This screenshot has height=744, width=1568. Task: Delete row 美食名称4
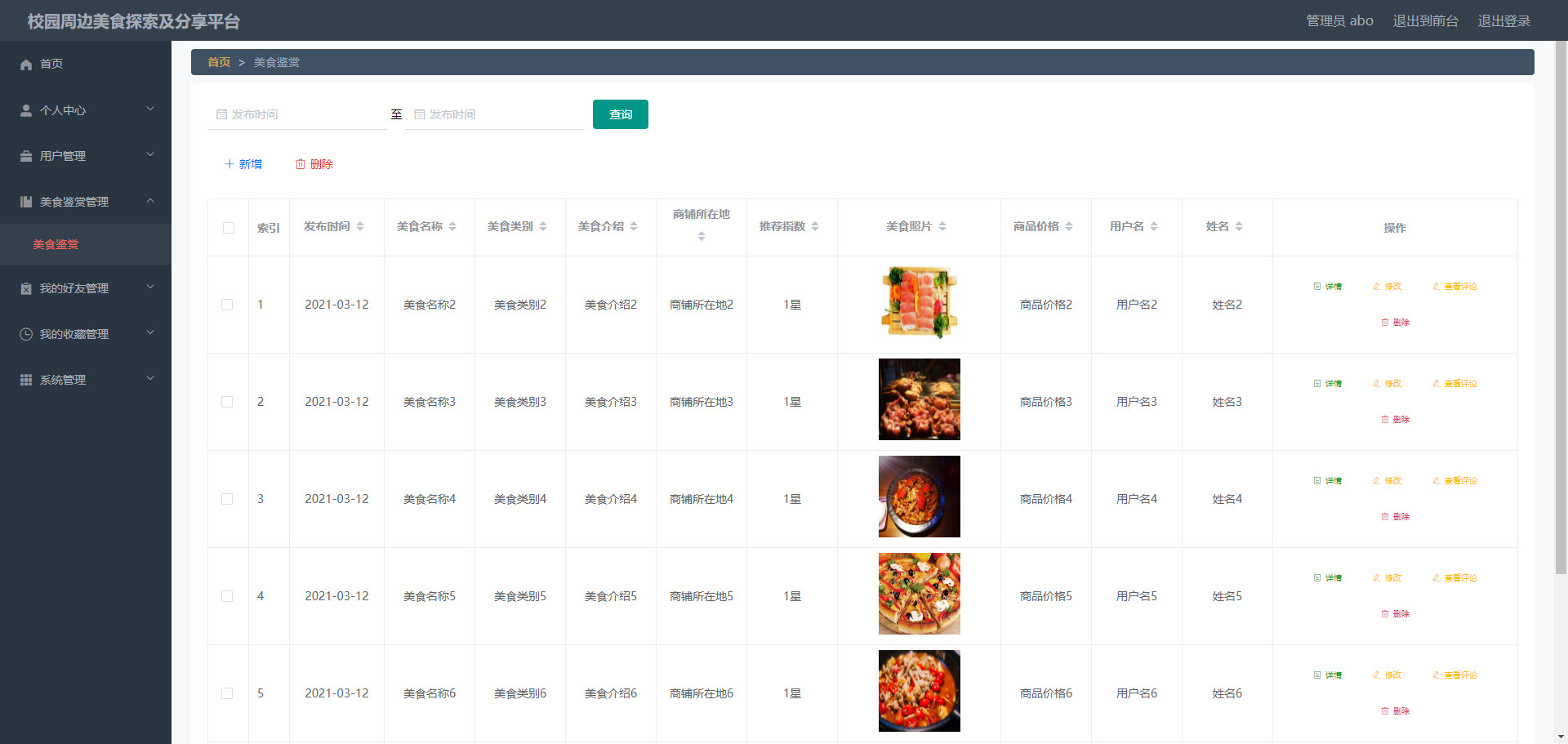[1395, 517]
